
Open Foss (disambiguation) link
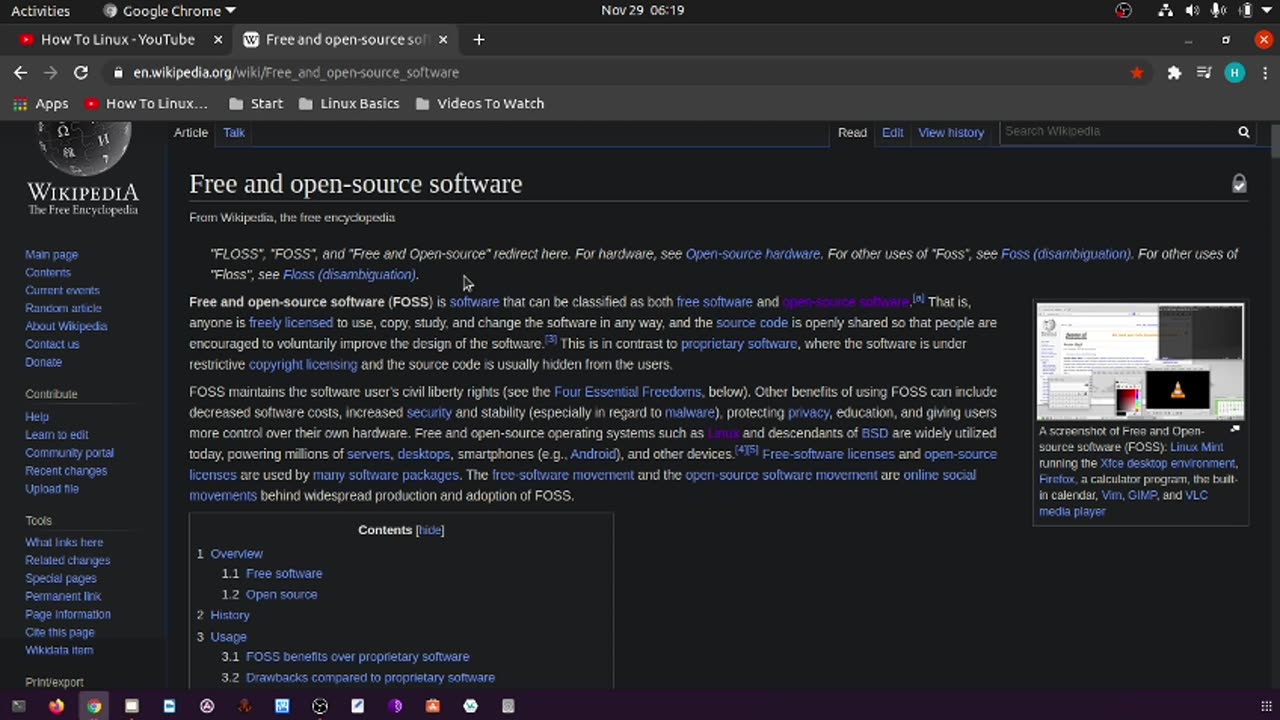click(x=1066, y=254)
